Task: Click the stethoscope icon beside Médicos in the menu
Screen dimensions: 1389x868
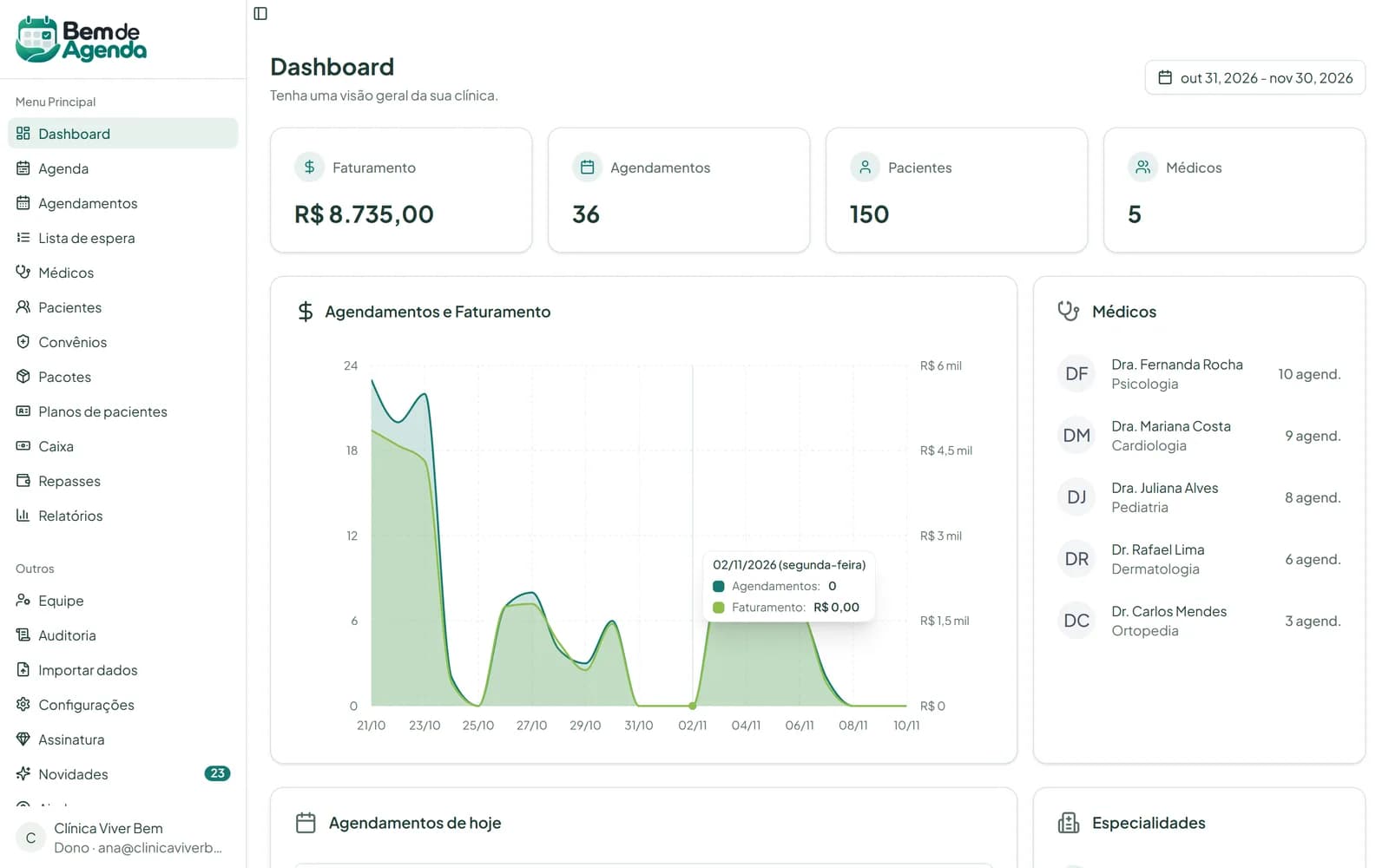Action: [23, 273]
